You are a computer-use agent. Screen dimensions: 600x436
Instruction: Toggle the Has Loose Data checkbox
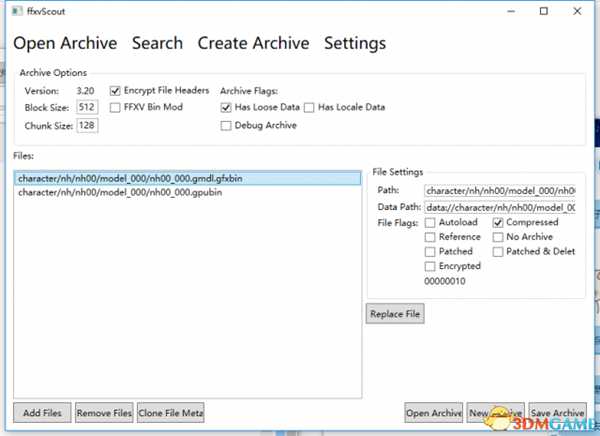(225, 107)
